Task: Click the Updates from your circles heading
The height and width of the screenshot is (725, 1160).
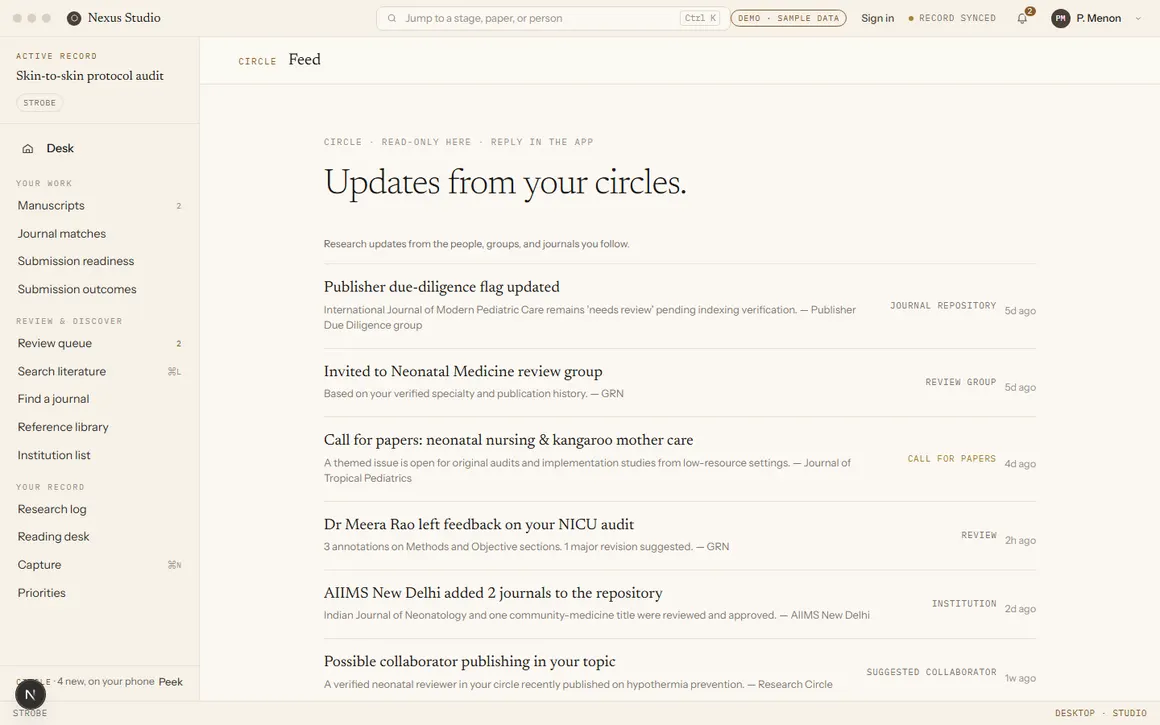Action: tap(505, 183)
